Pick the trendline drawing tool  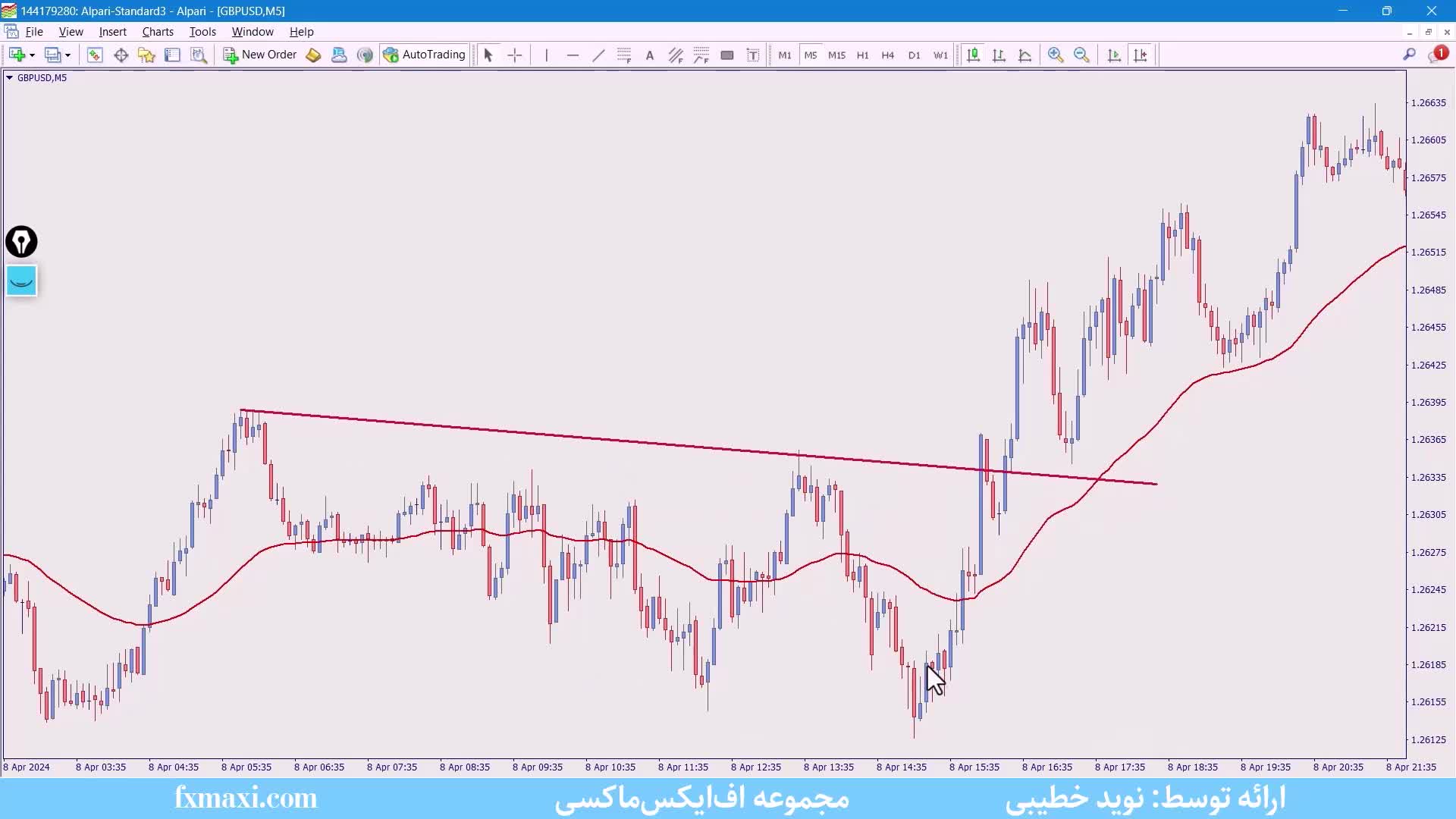[598, 55]
